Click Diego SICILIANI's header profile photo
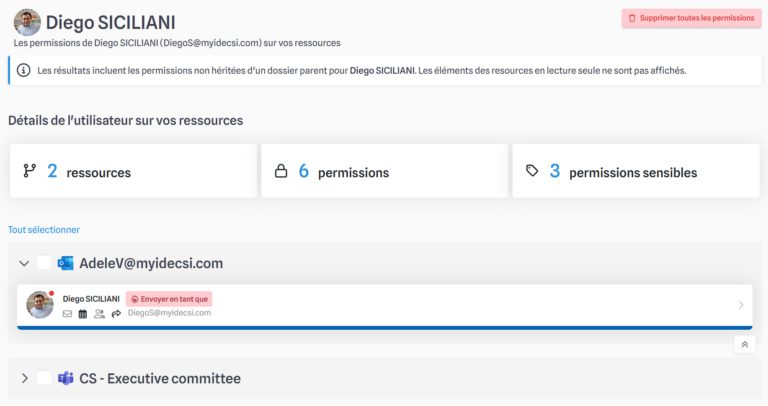This screenshot has width=768, height=406. point(27,22)
